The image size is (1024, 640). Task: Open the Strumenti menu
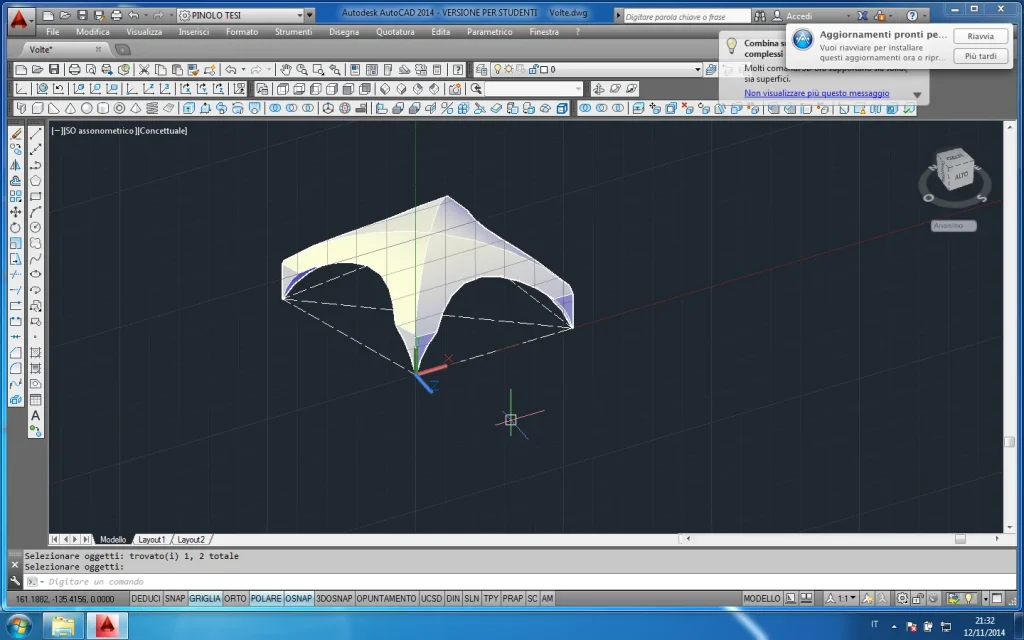pos(293,31)
